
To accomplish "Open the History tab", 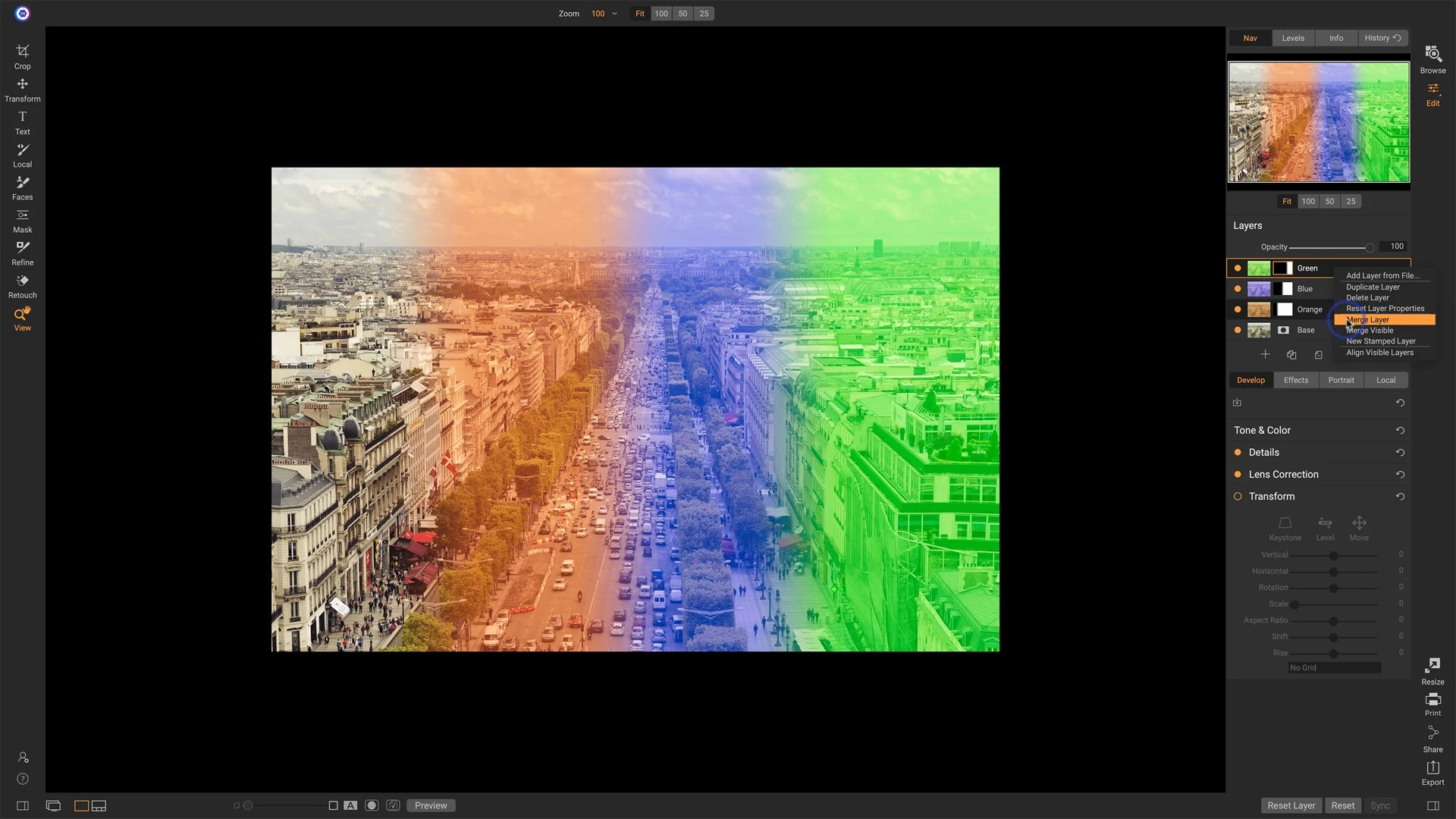I will (1382, 38).
